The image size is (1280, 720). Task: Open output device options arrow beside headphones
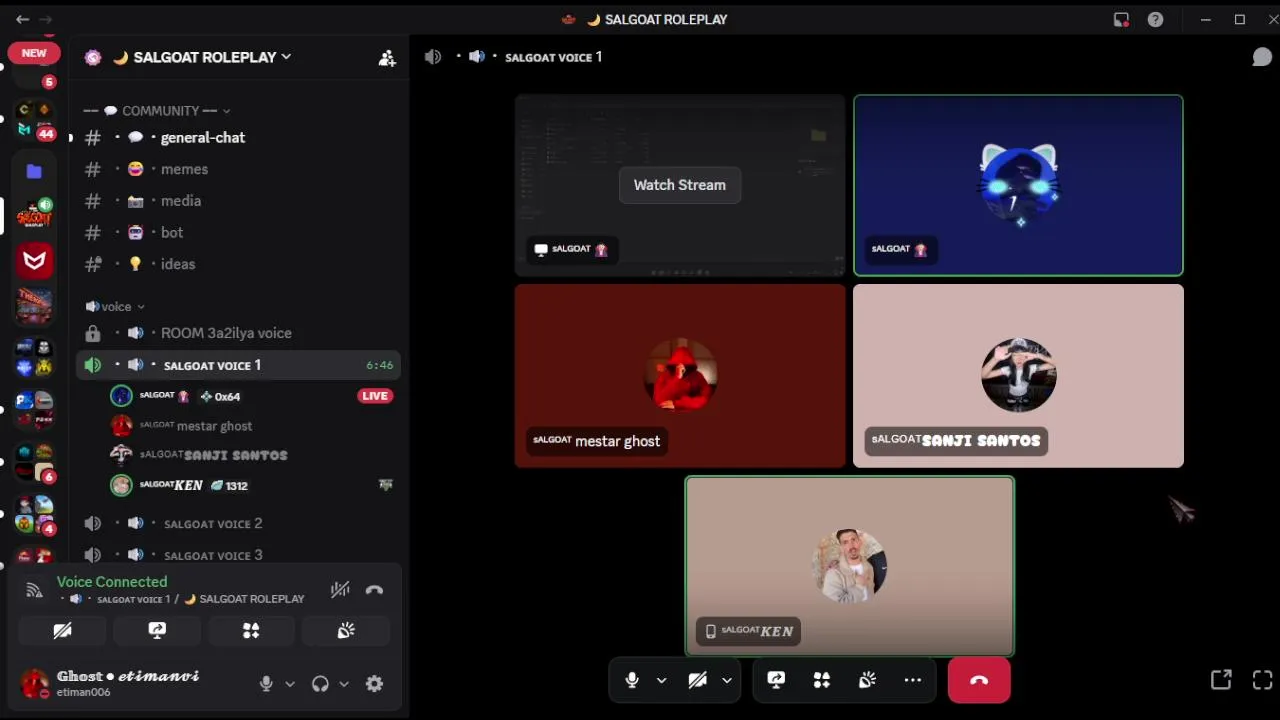pyautogui.click(x=343, y=684)
